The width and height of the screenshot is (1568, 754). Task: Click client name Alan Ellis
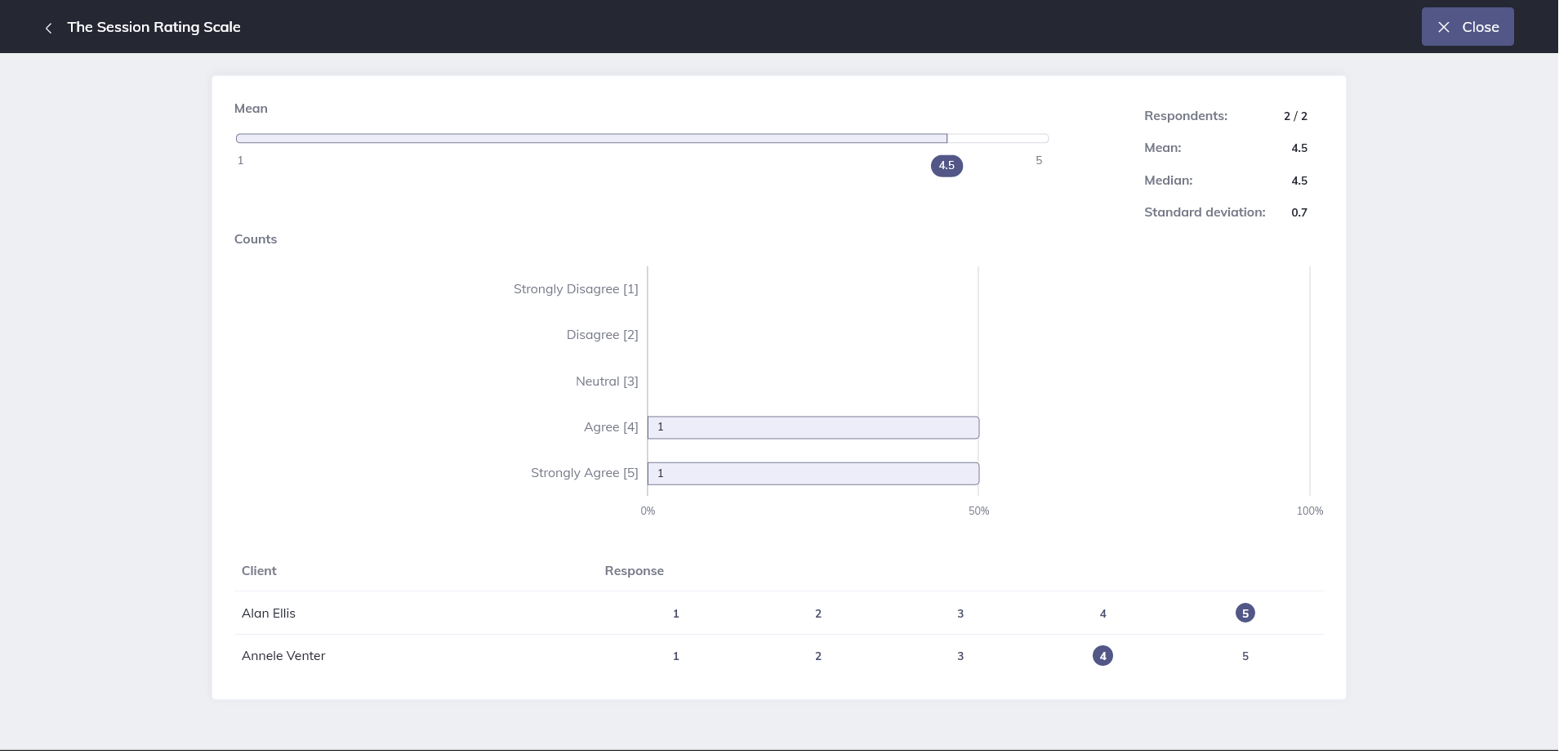[268, 613]
